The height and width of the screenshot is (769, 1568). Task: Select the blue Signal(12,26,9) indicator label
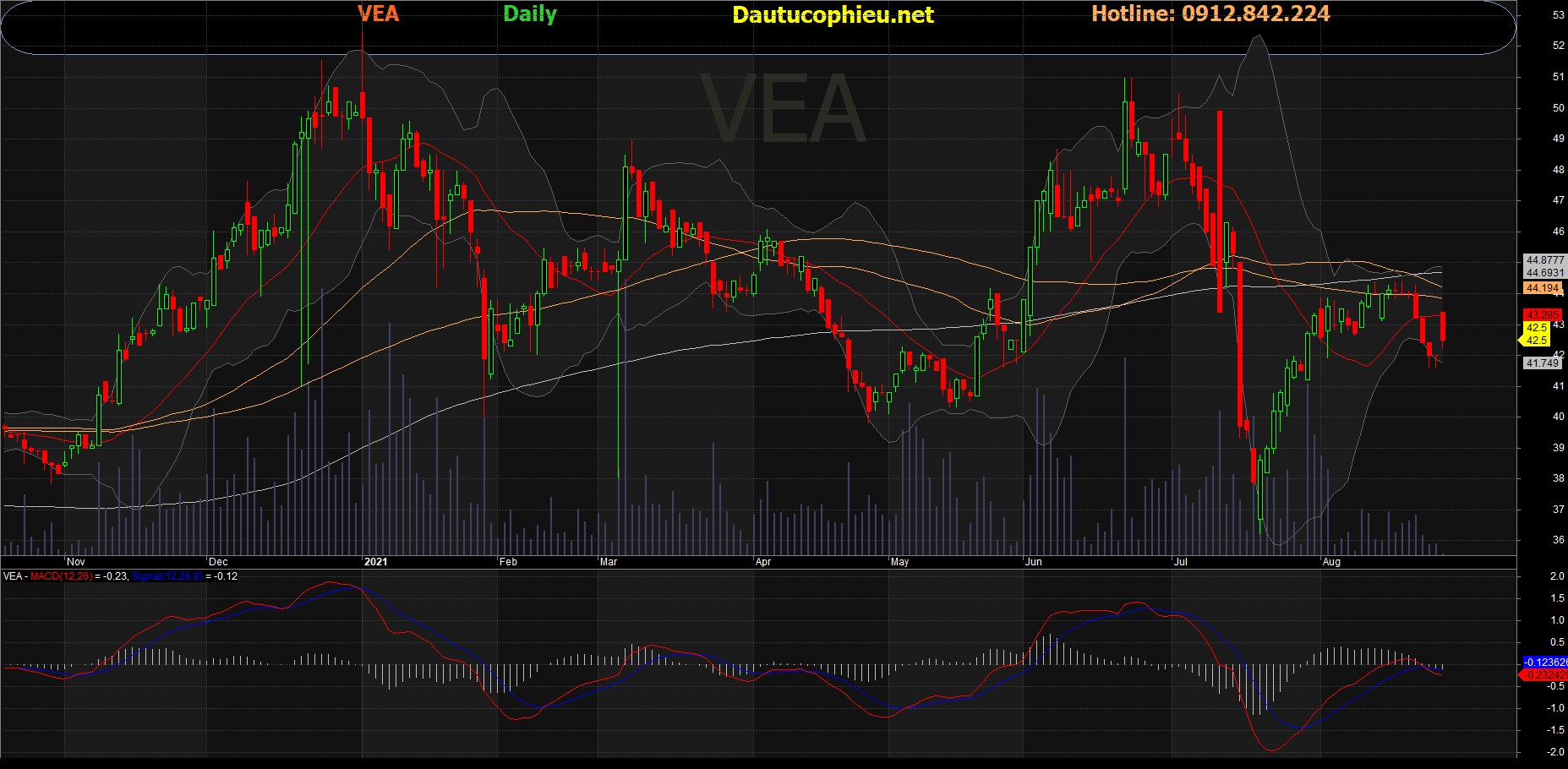click(167, 576)
